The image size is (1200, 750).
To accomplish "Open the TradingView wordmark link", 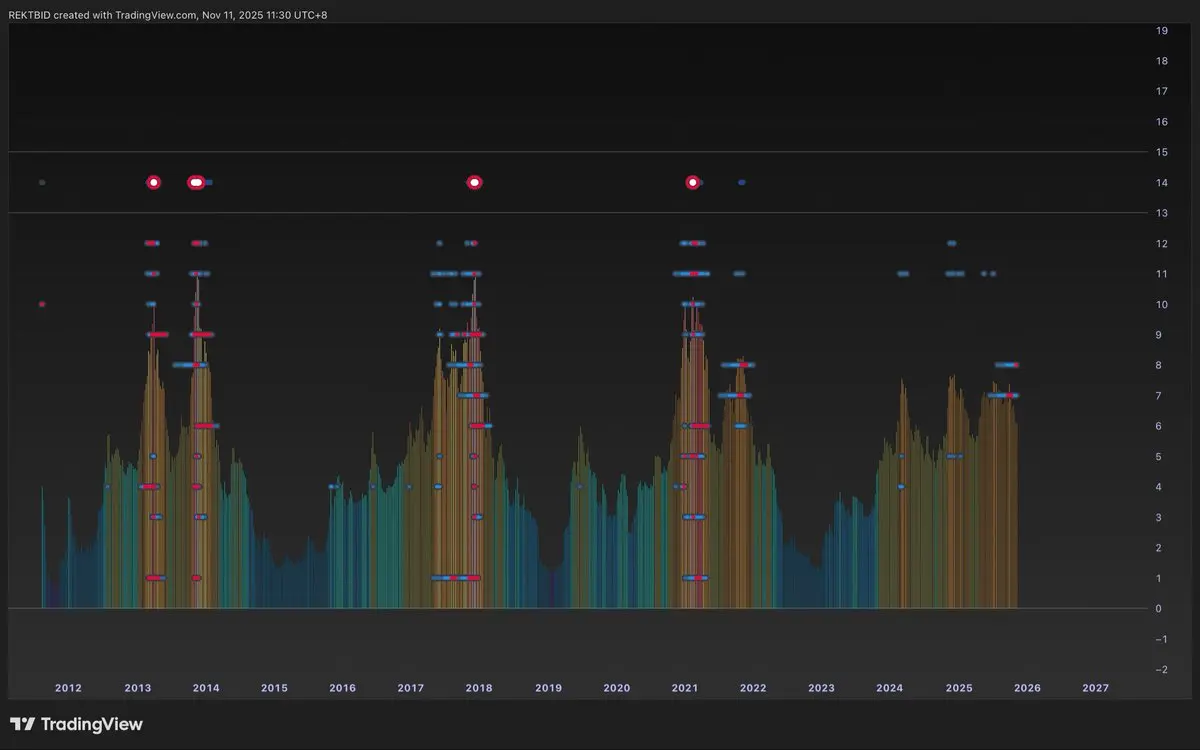I will tap(92, 724).
